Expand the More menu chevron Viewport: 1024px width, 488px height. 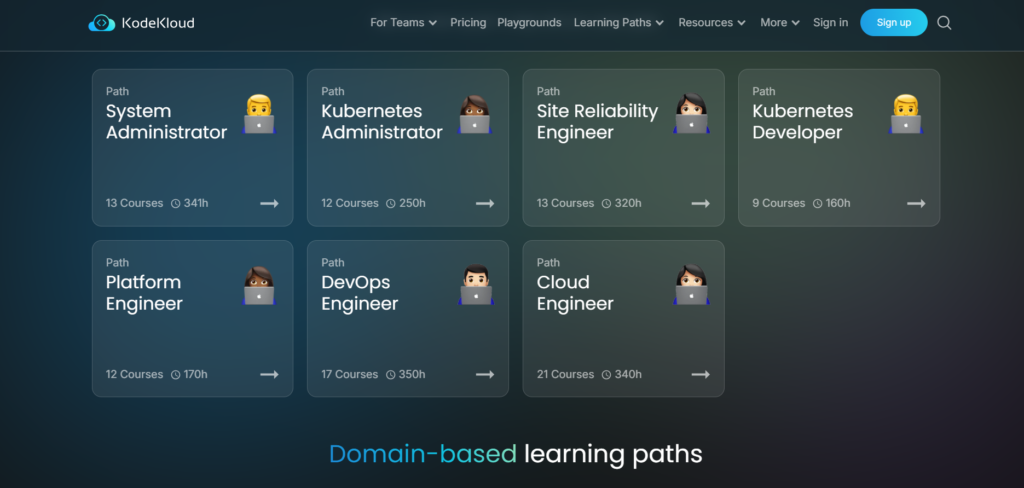795,23
